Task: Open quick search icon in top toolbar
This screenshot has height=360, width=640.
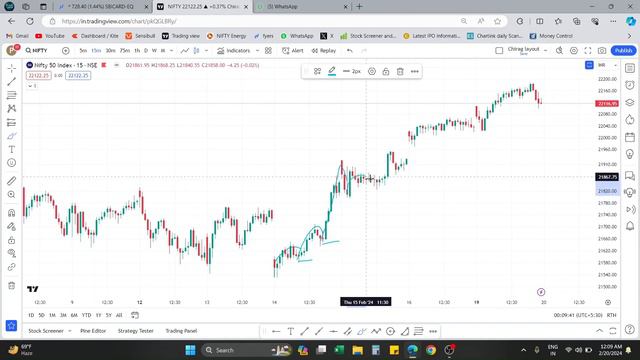Action: [559, 51]
